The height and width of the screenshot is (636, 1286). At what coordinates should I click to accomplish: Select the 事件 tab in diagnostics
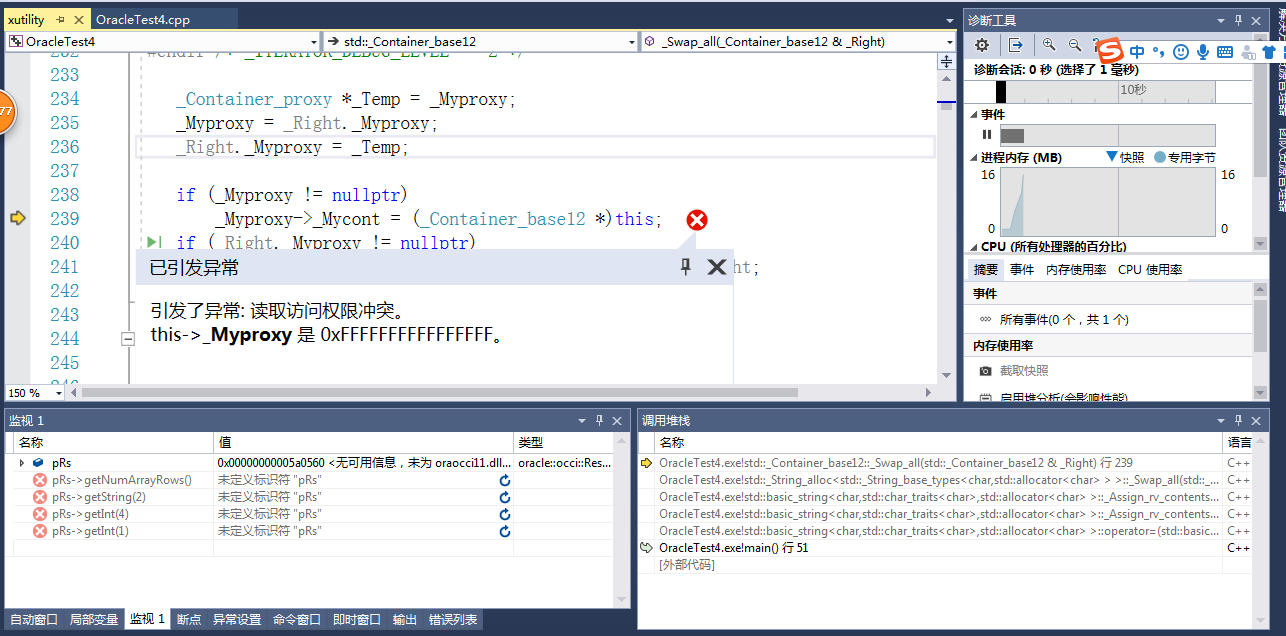(x=1024, y=268)
